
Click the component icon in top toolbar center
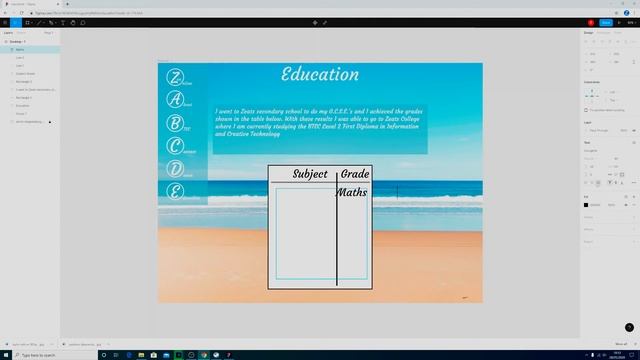[x=315, y=23]
